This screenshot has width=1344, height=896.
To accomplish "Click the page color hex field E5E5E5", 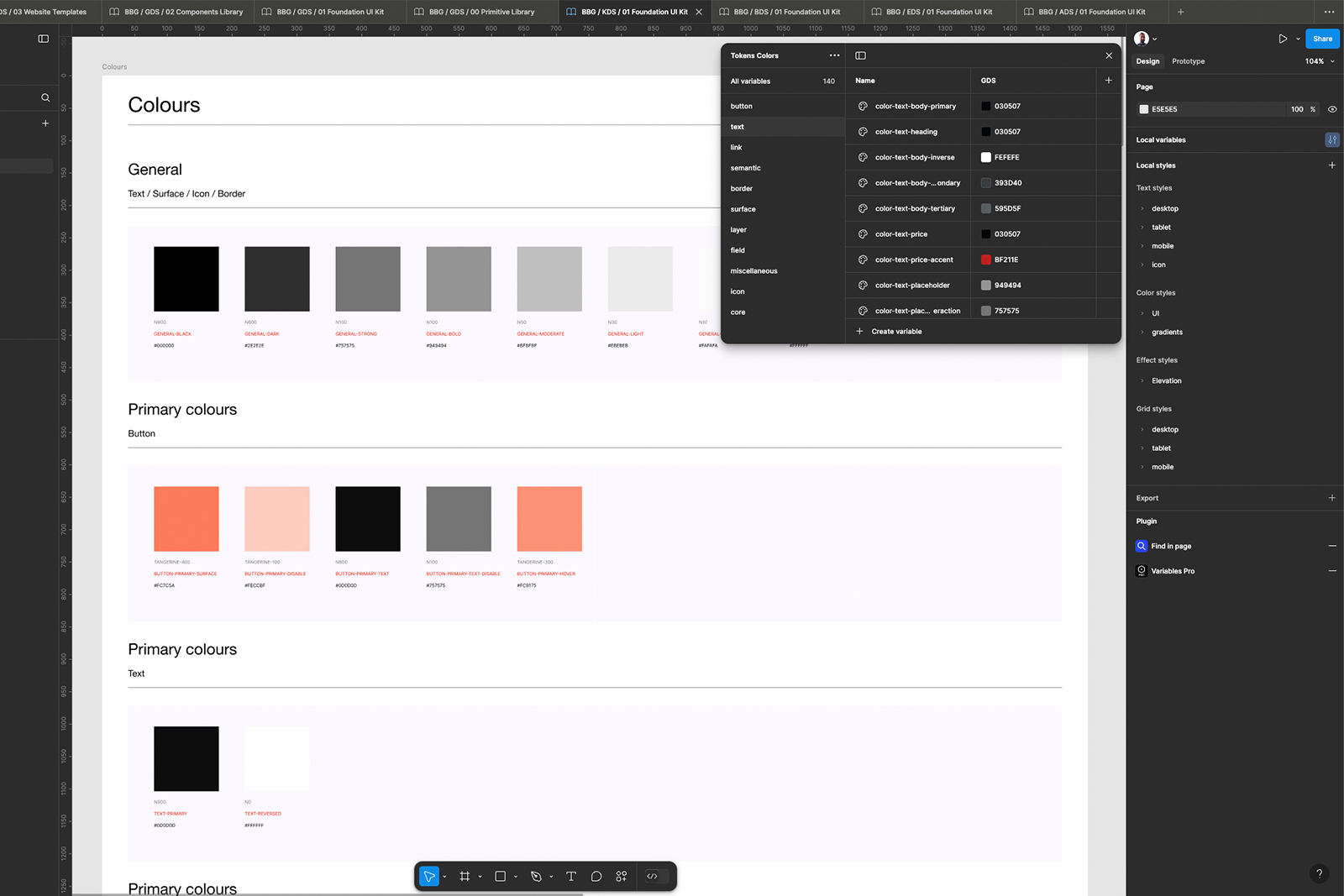I will [1164, 109].
